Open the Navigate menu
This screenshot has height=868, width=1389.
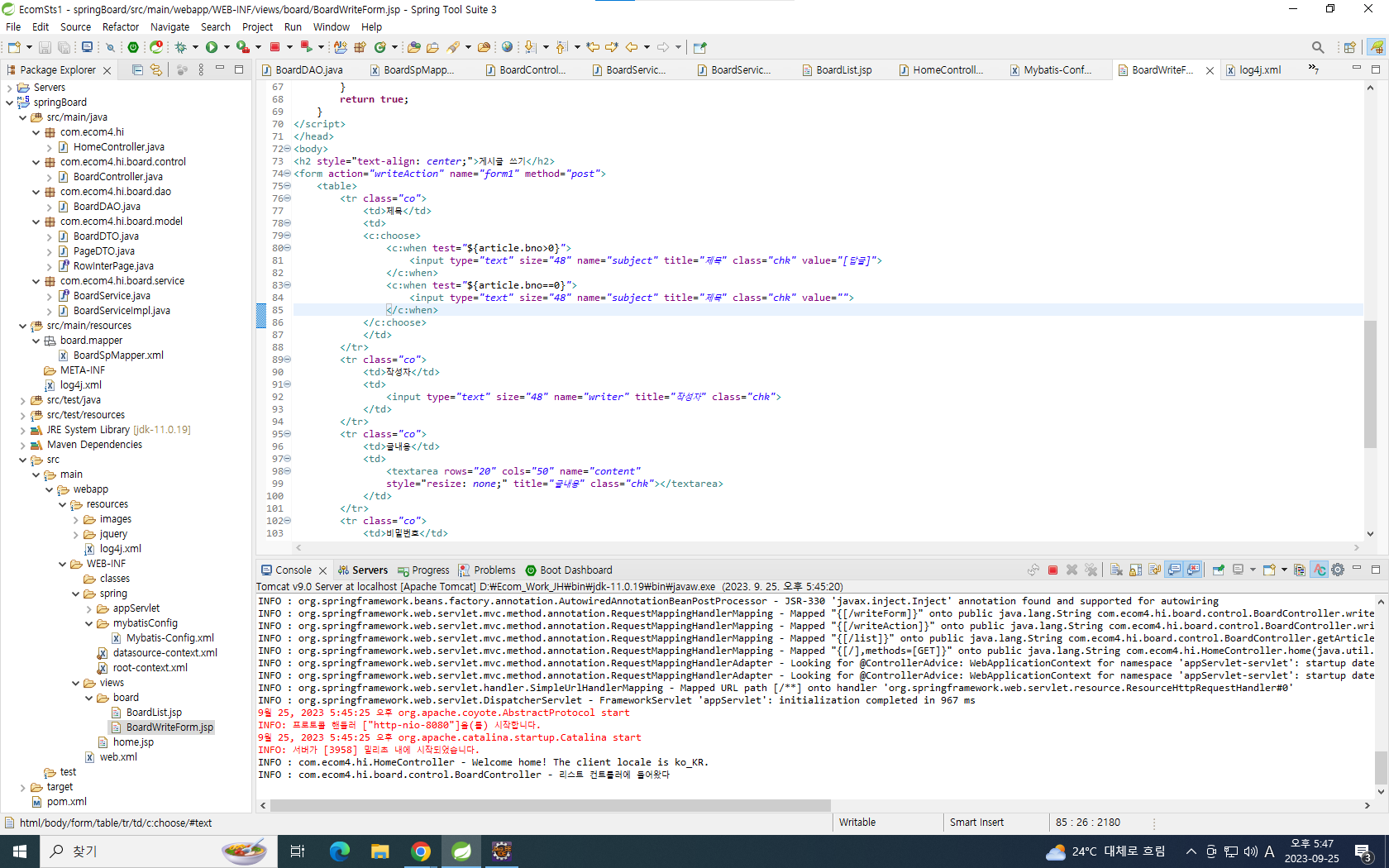pyautogui.click(x=169, y=26)
